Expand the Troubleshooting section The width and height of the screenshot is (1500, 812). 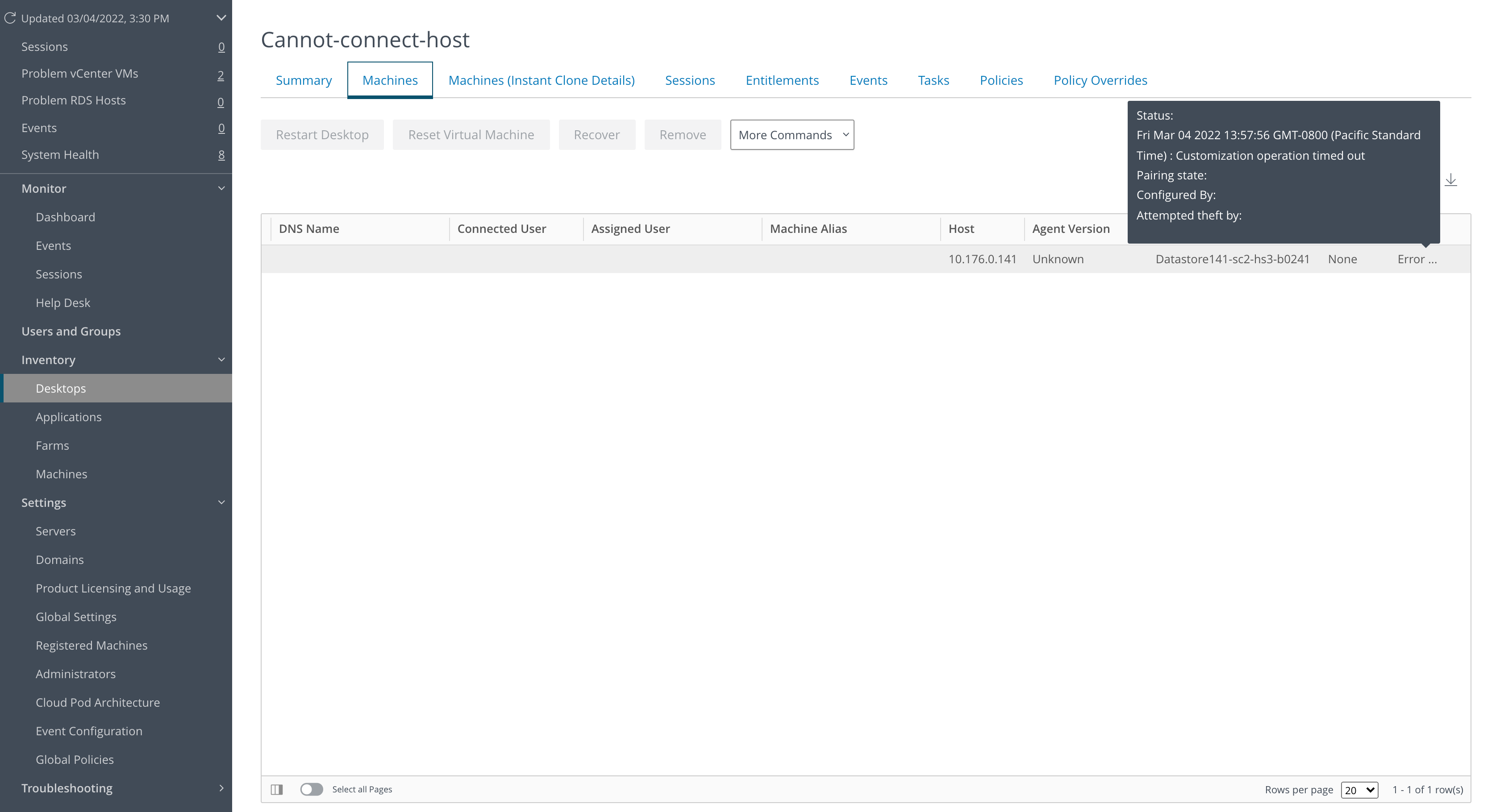pos(221,788)
